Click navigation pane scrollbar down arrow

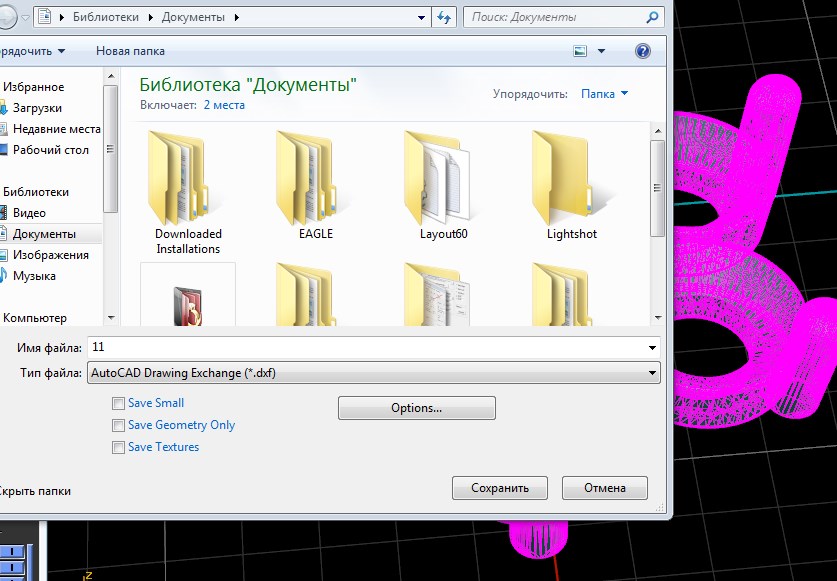[x=111, y=318]
